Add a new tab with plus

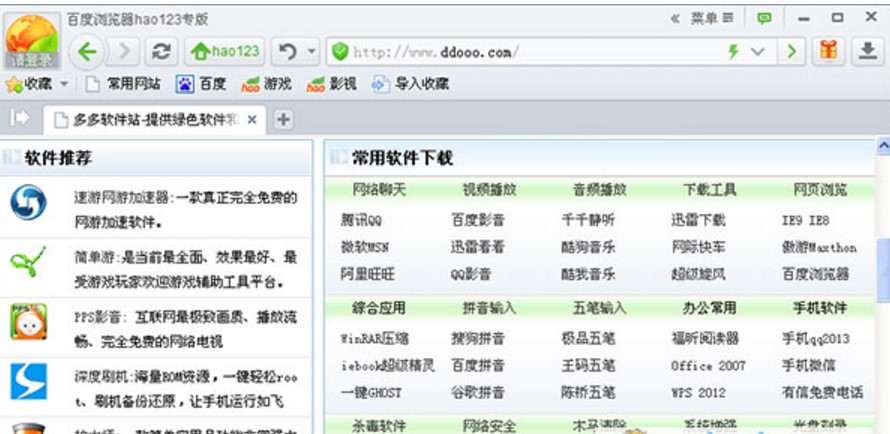pyautogui.click(x=283, y=120)
